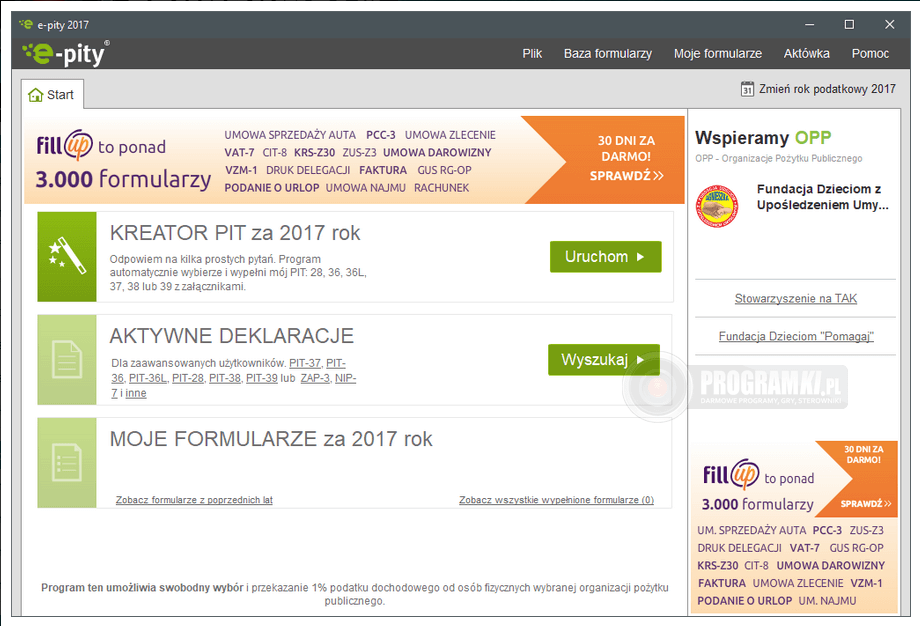Click Zobacz wszystkie wypełnione formularze (0)
The image size is (920, 626).
(556, 500)
